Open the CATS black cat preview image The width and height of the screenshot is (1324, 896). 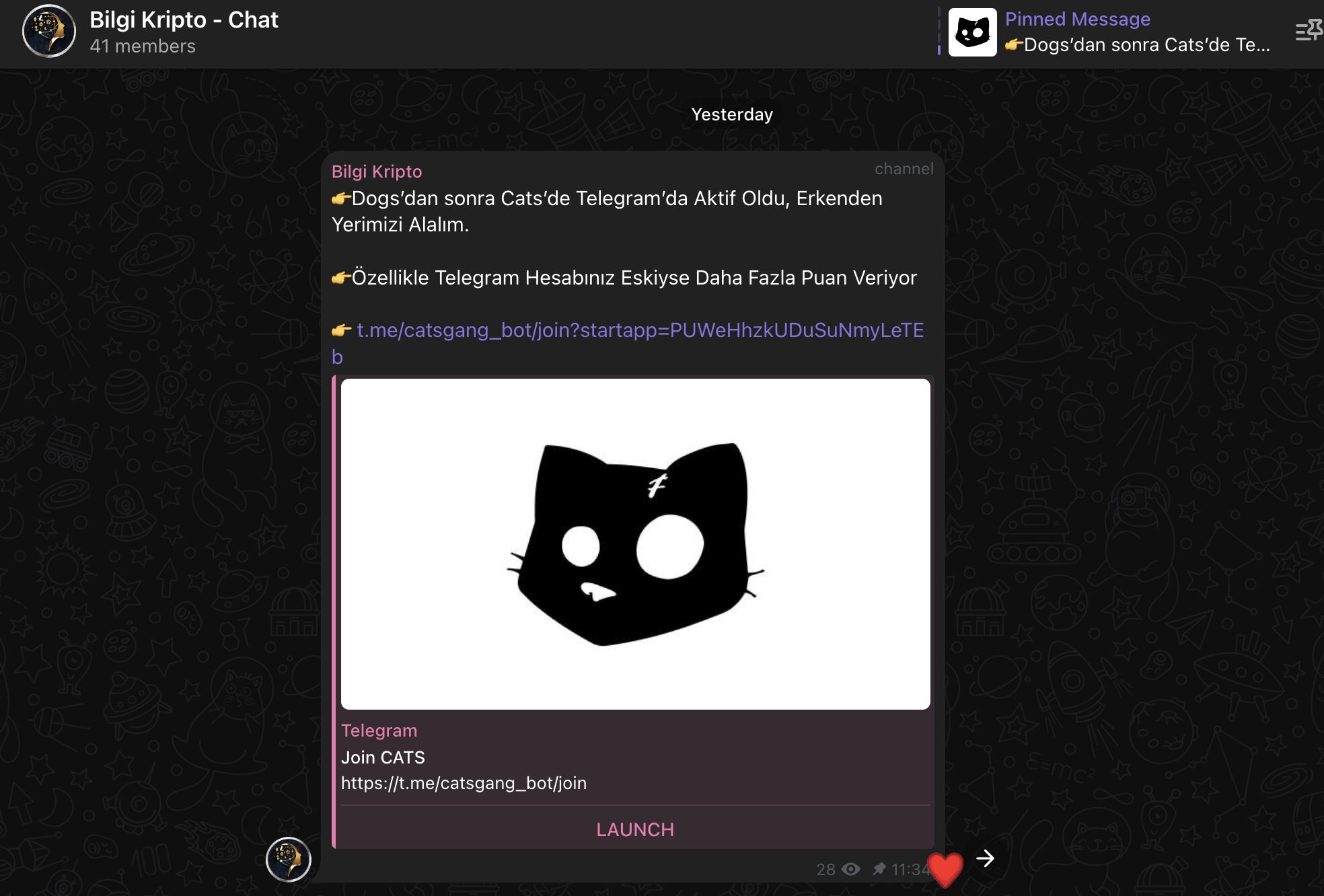click(636, 544)
